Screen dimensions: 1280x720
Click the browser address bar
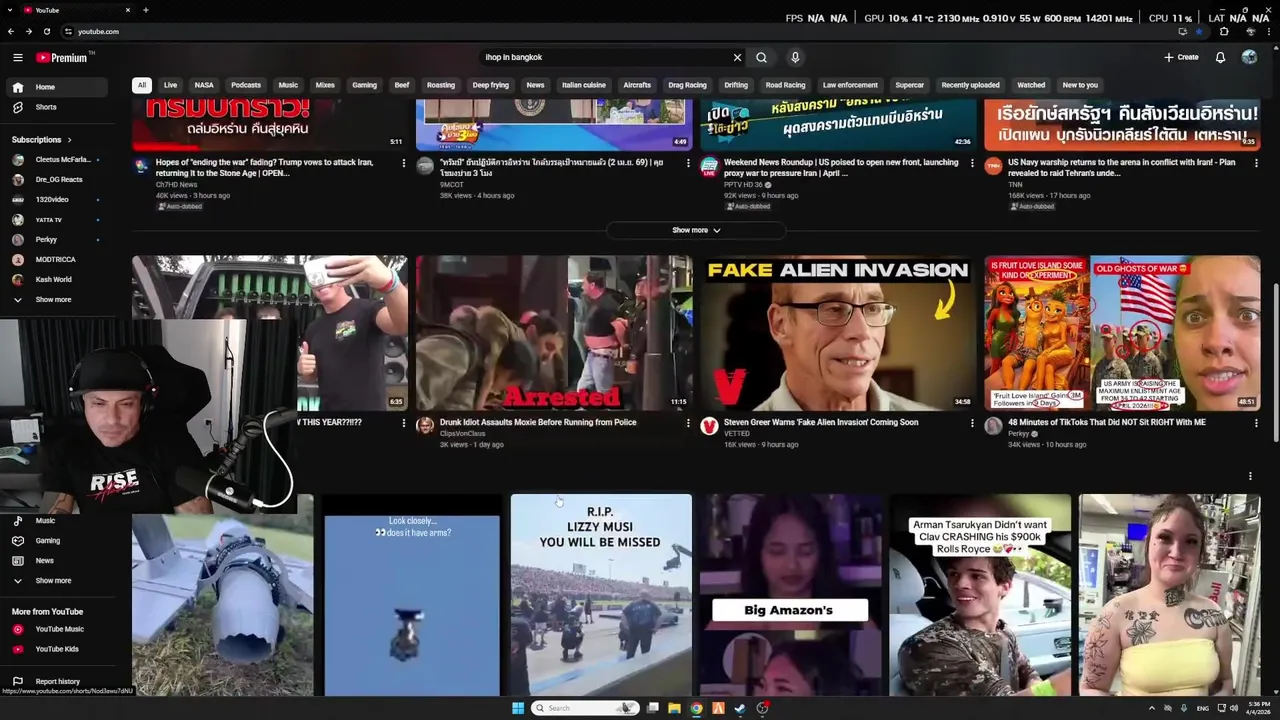click(x=620, y=31)
